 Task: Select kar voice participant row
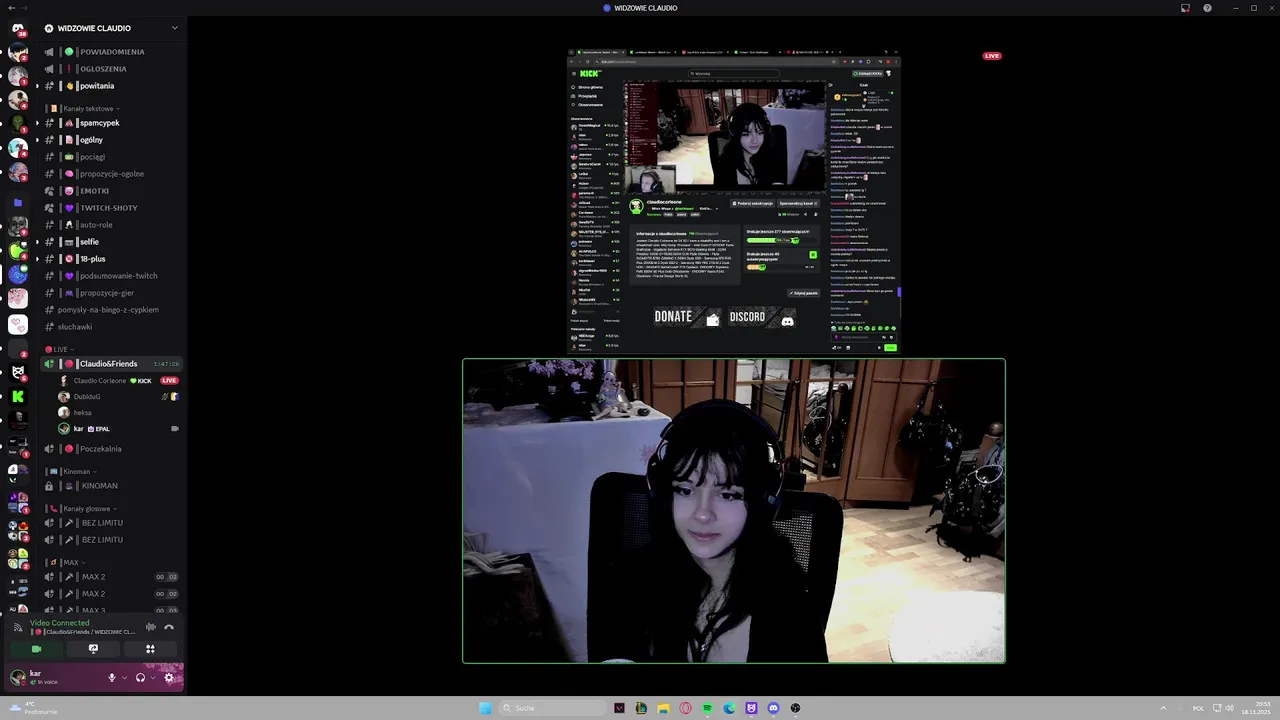[x=118, y=429]
